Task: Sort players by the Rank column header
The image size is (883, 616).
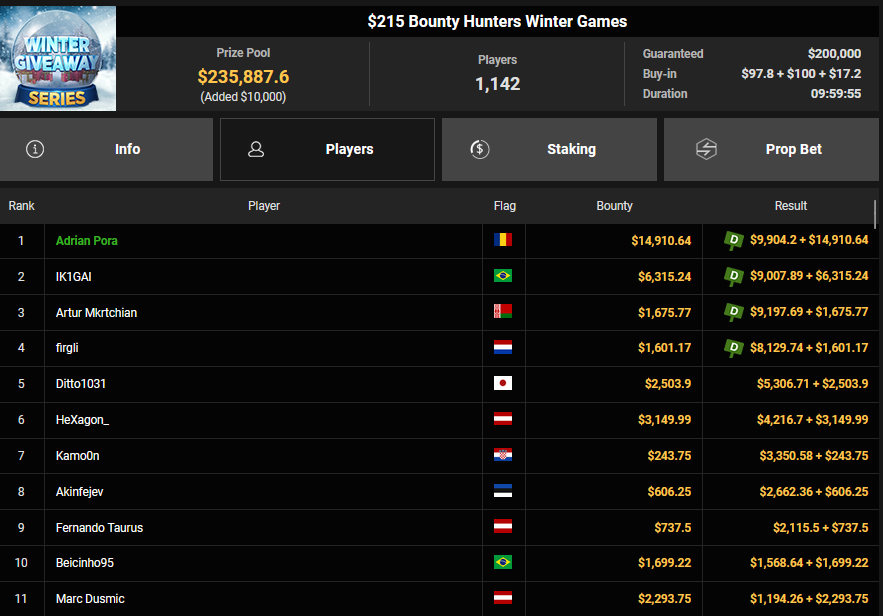Action: [x=21, y=206]
